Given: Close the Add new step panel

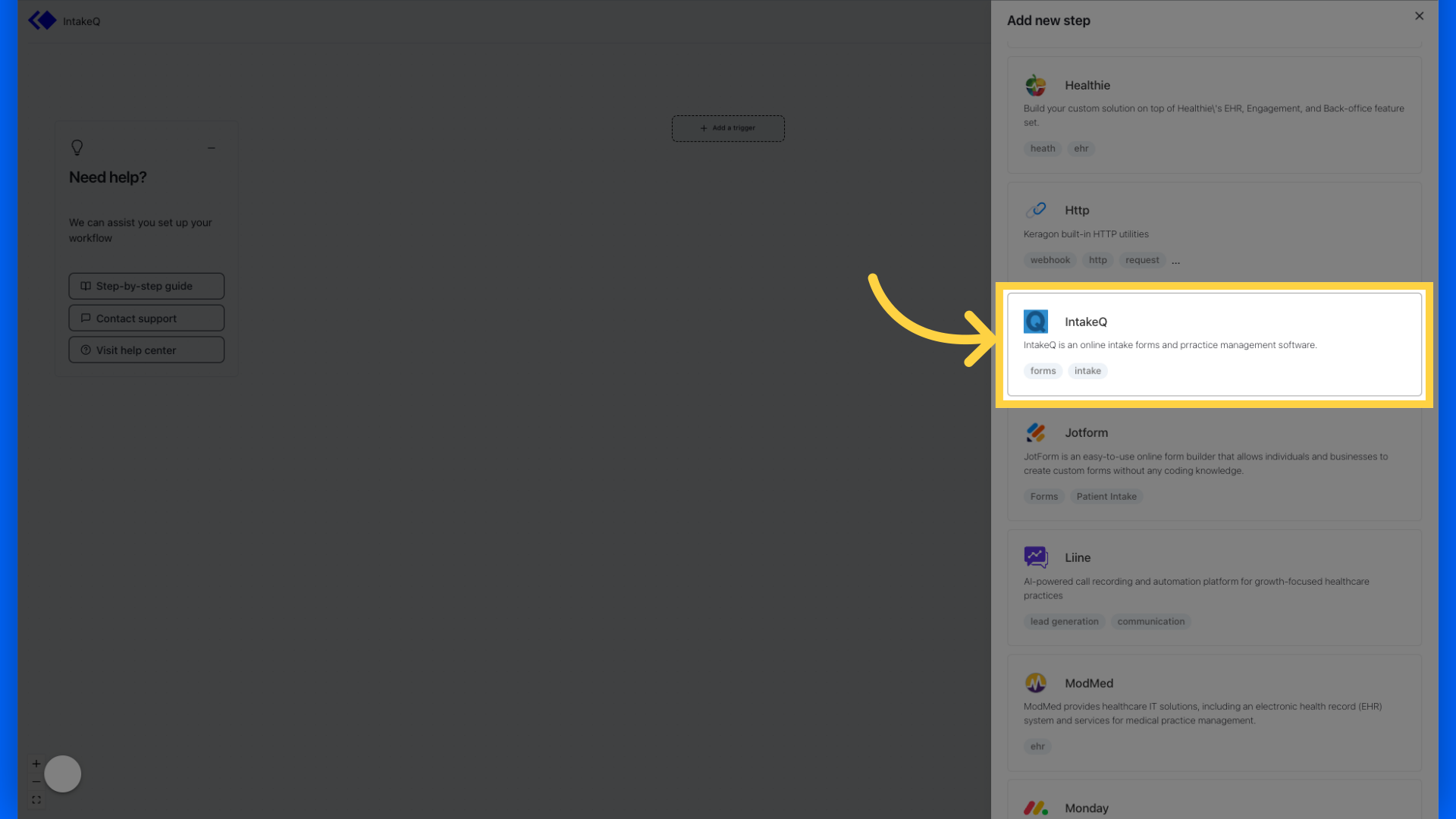Looking at the screenshot, I should click(x=1419, y=16).
